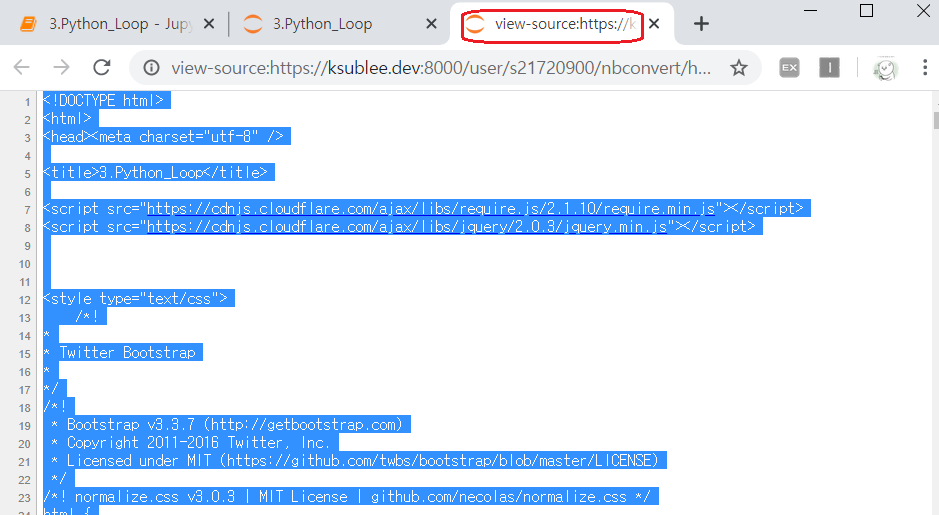The image size is (939, 515).
Task: Click the dark square extension icon
Action: [x=829, y=68]
